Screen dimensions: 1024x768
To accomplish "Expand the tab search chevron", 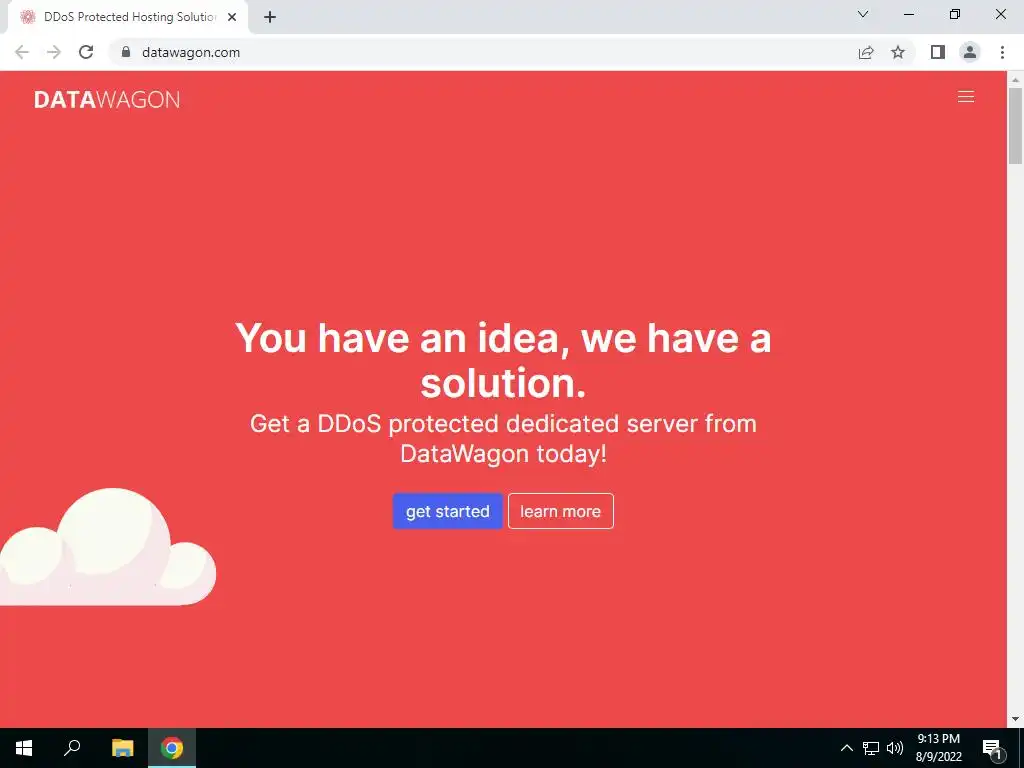I will click(863, 14).
